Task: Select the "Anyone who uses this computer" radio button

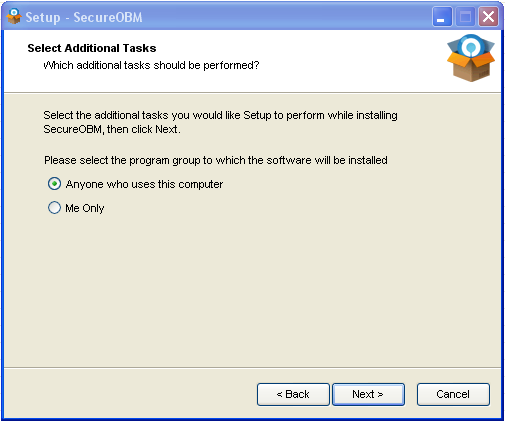Action: click(x=54, y=184)
